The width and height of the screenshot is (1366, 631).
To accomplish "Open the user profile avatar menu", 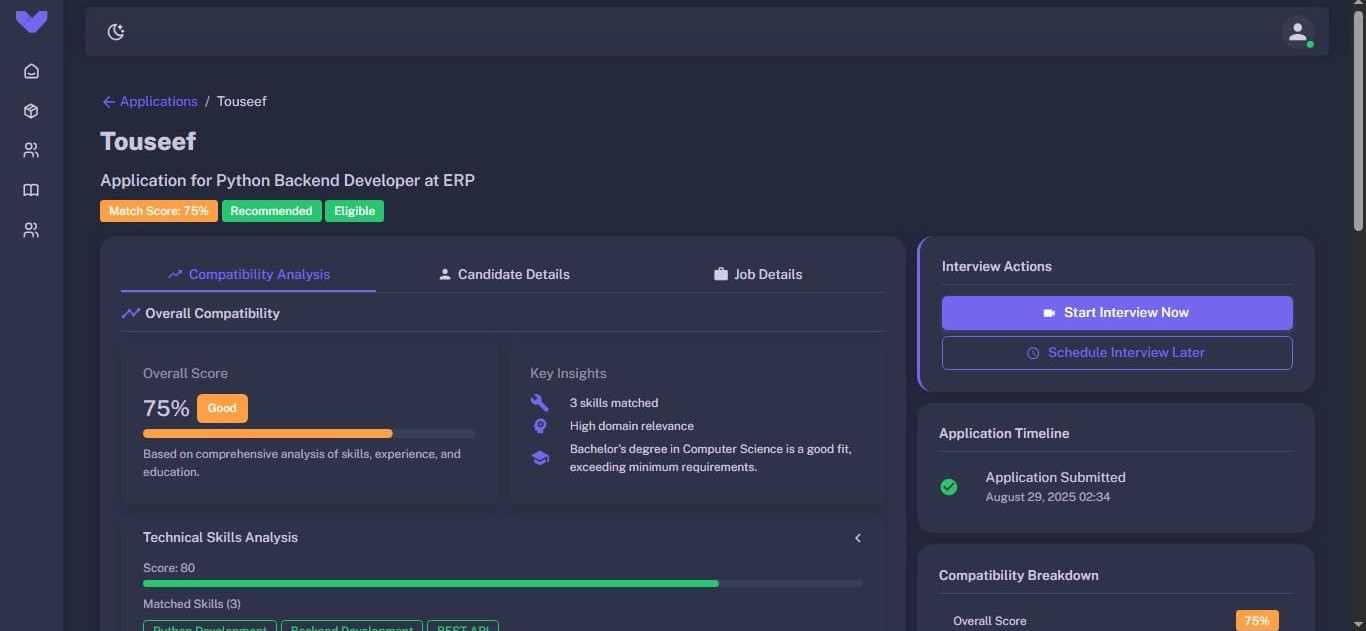I will pos(1297,31).
